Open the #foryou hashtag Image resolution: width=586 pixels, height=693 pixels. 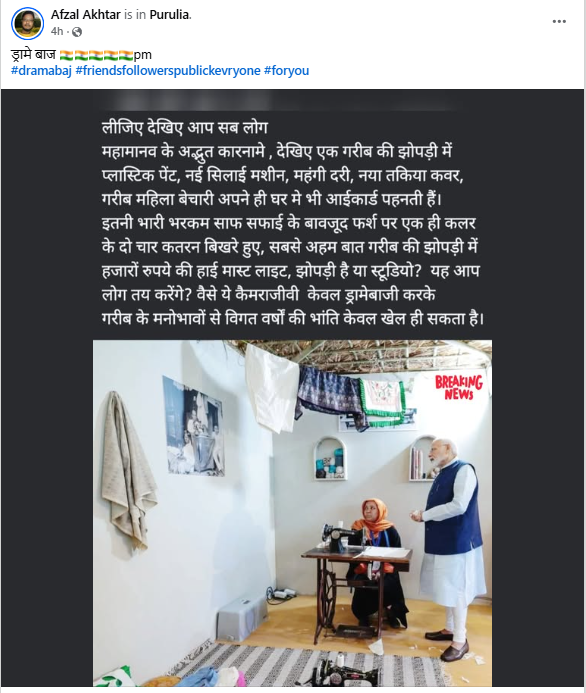click(286, 70)
